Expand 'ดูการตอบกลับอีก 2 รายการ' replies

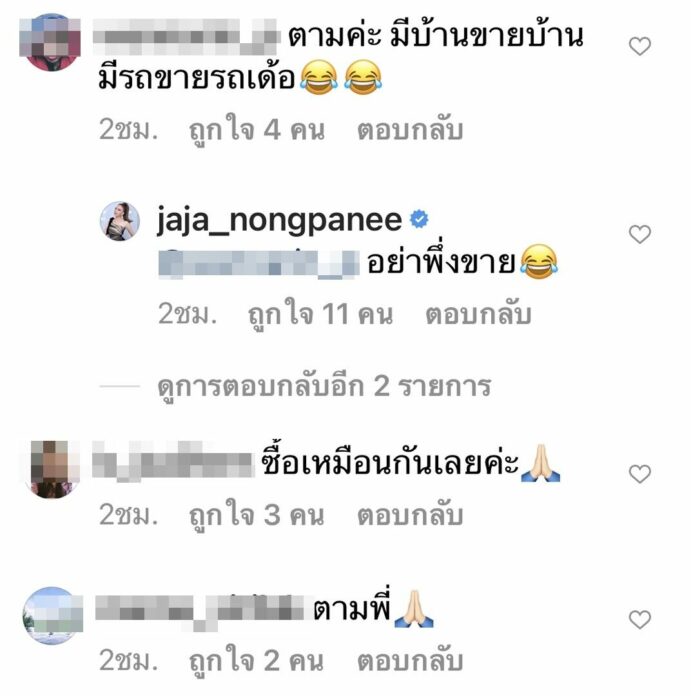pyautogui.click(x=324, y=386)
